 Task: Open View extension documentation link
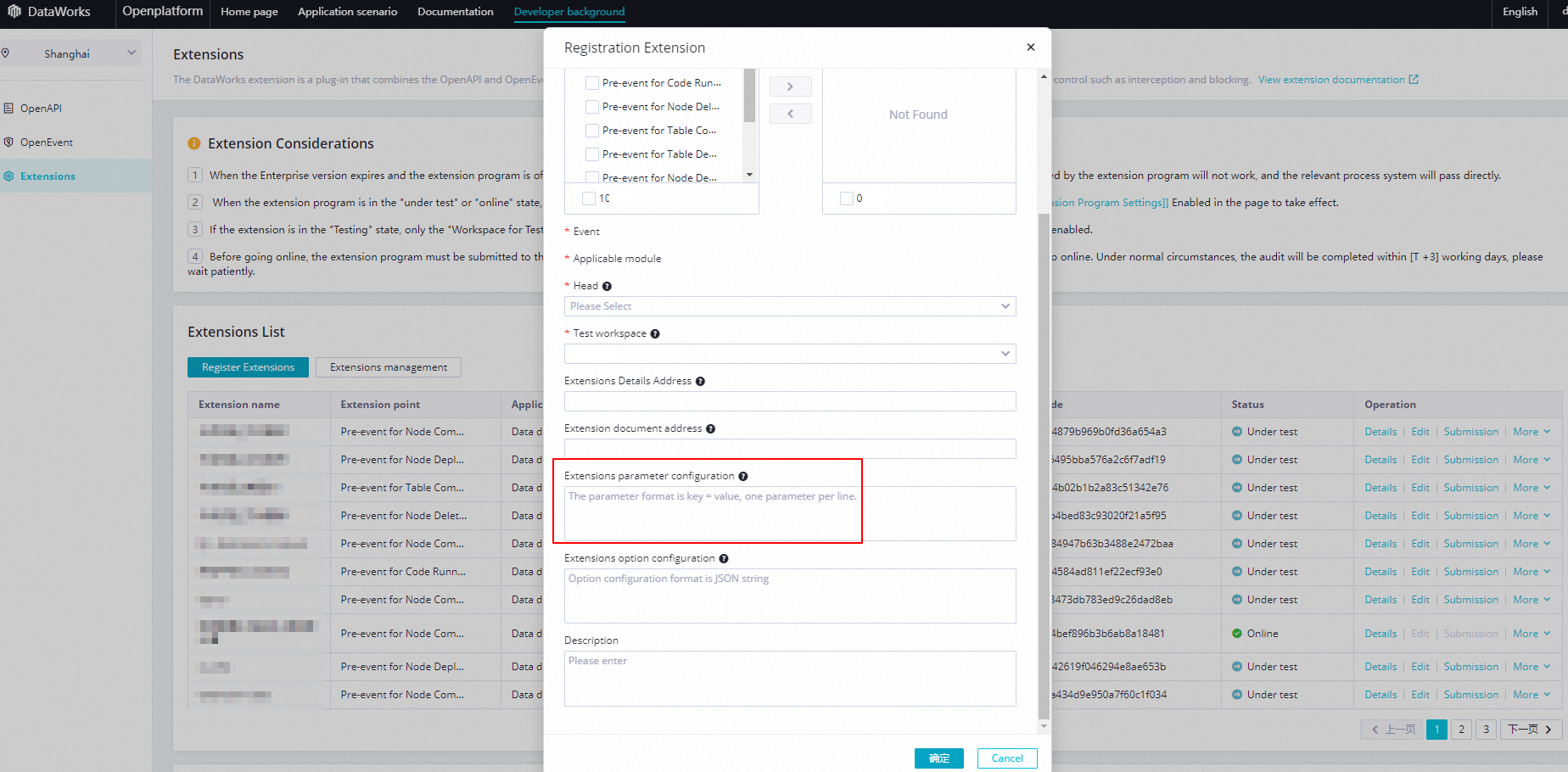click(1331, 80)
